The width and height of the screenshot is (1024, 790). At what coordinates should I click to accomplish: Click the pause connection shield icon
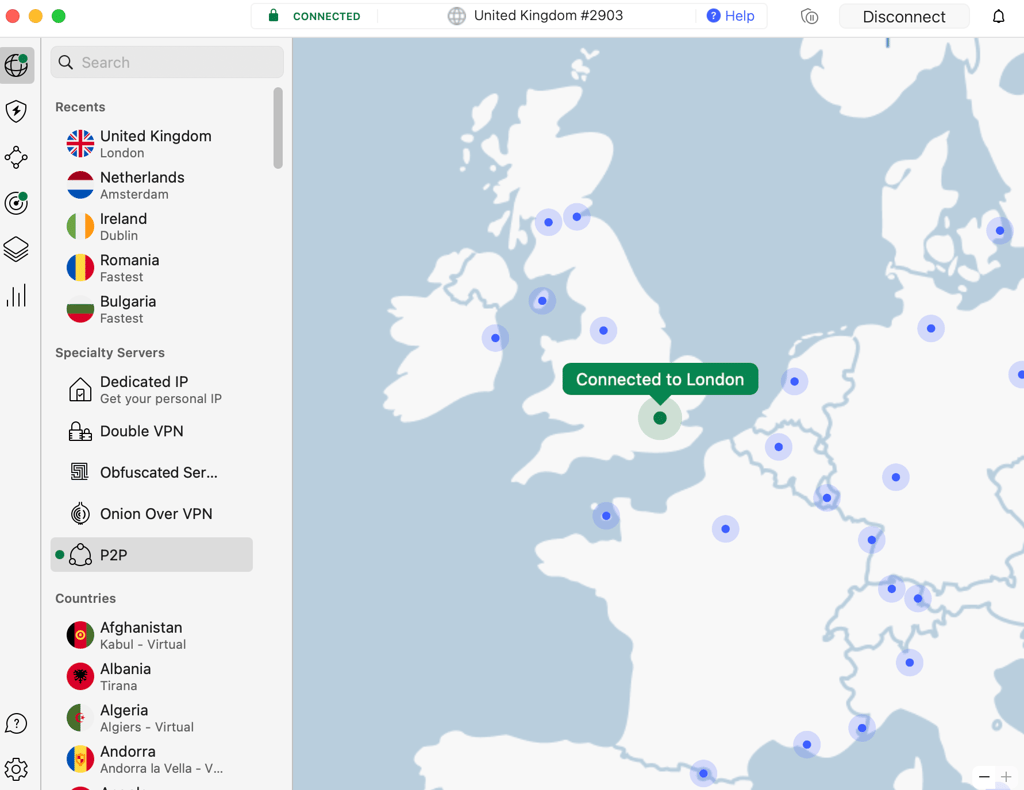pos(809,16)
